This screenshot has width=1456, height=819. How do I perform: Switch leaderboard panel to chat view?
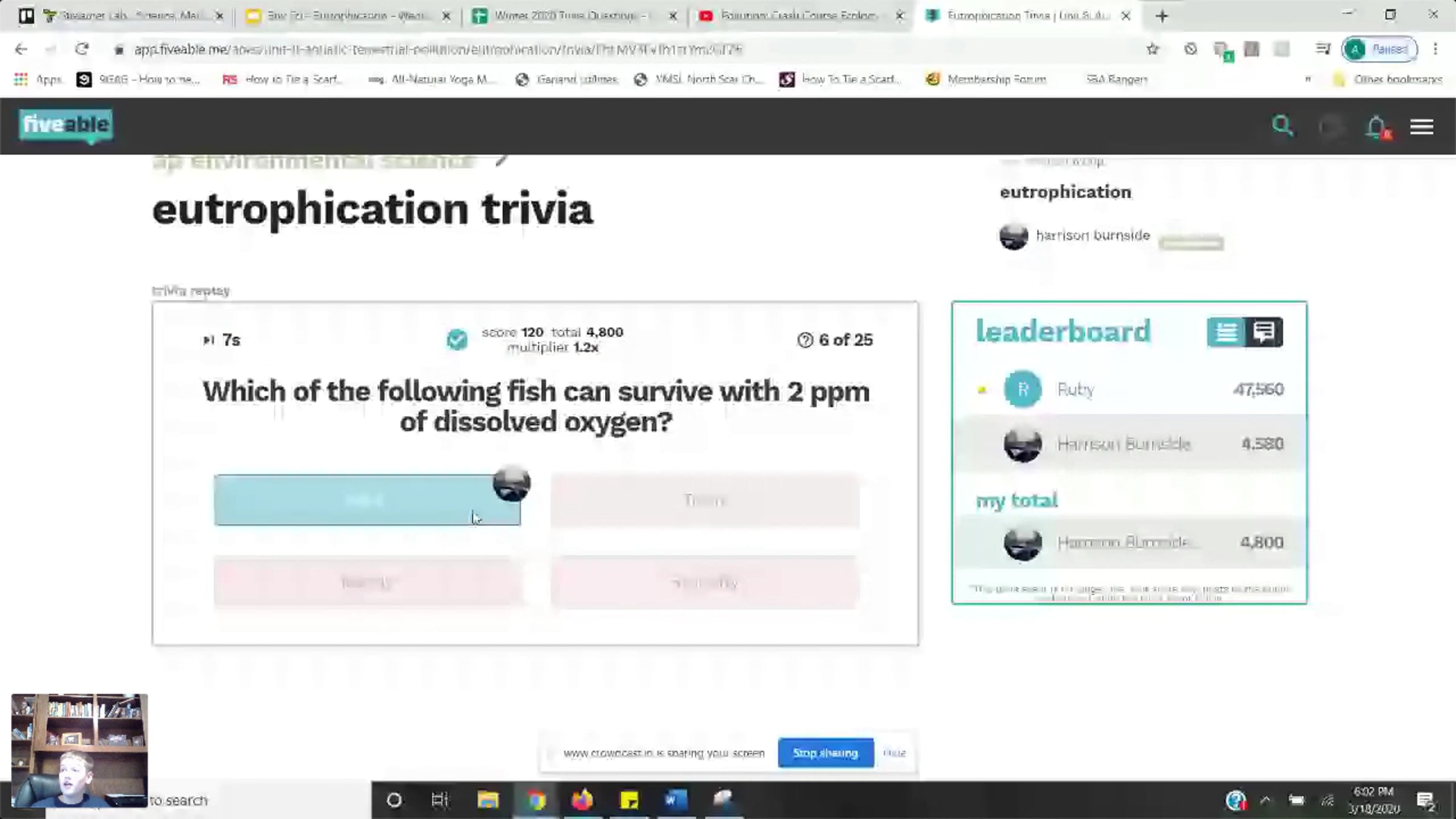click(x=1264, y=332)
